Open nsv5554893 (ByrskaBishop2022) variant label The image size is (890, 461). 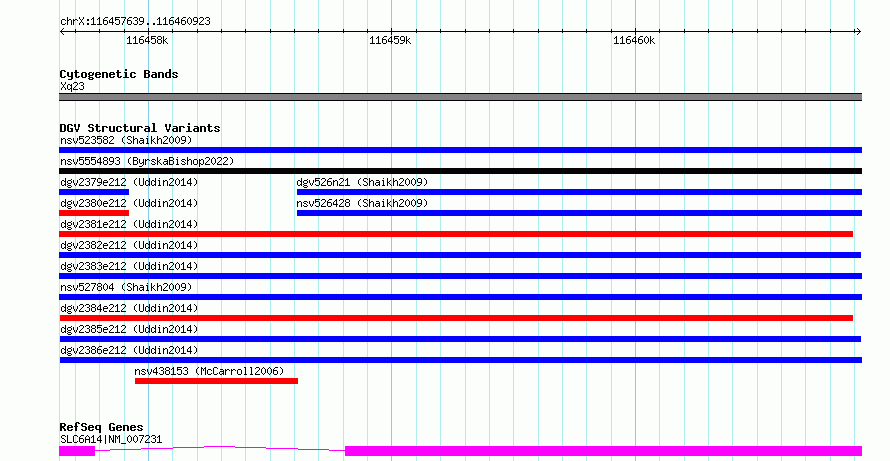click(147, 161)
